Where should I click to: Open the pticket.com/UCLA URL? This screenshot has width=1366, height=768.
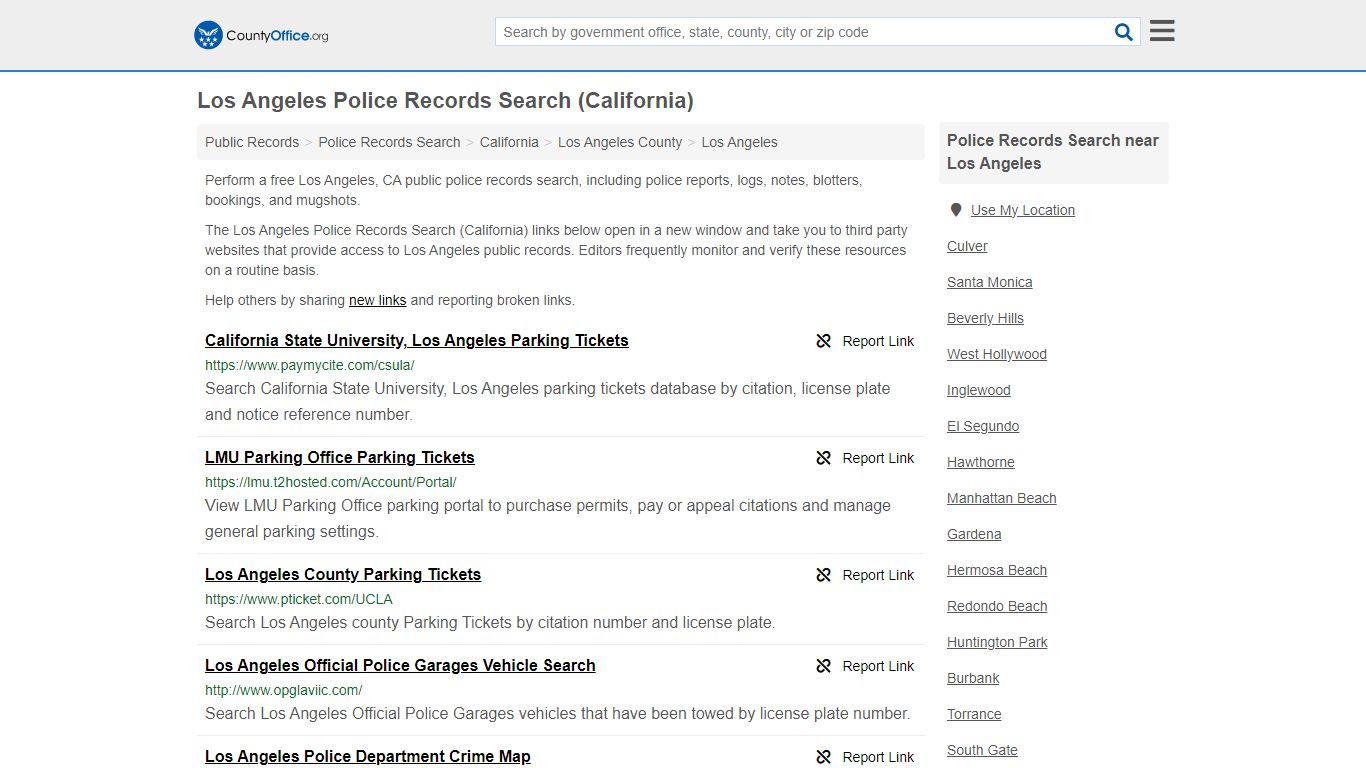299,599
